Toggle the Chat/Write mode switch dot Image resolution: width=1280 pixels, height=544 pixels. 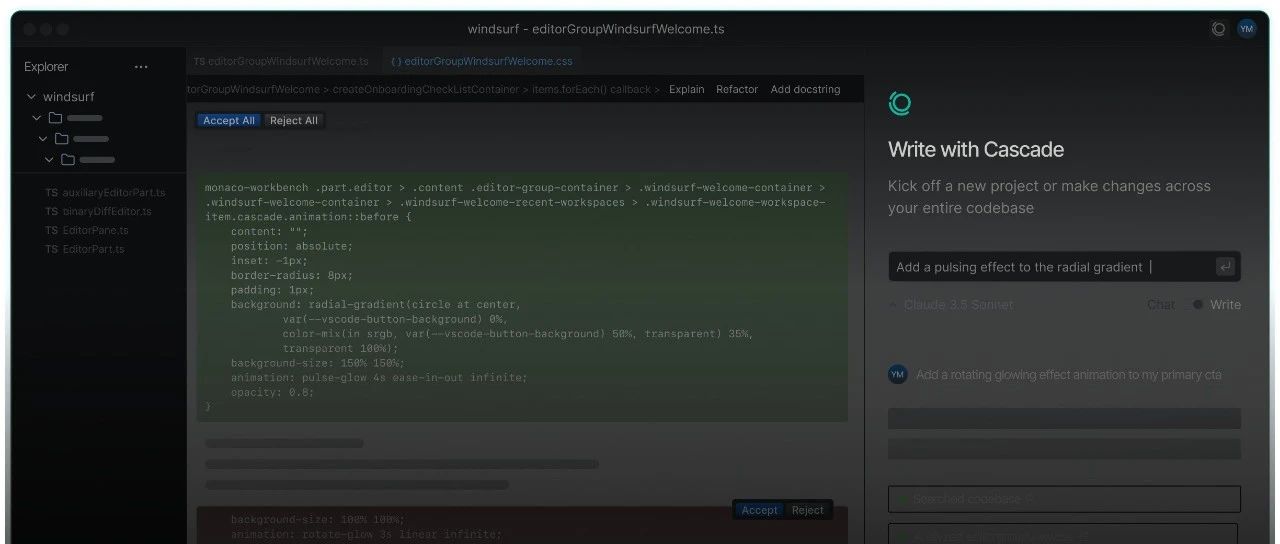1197,305
